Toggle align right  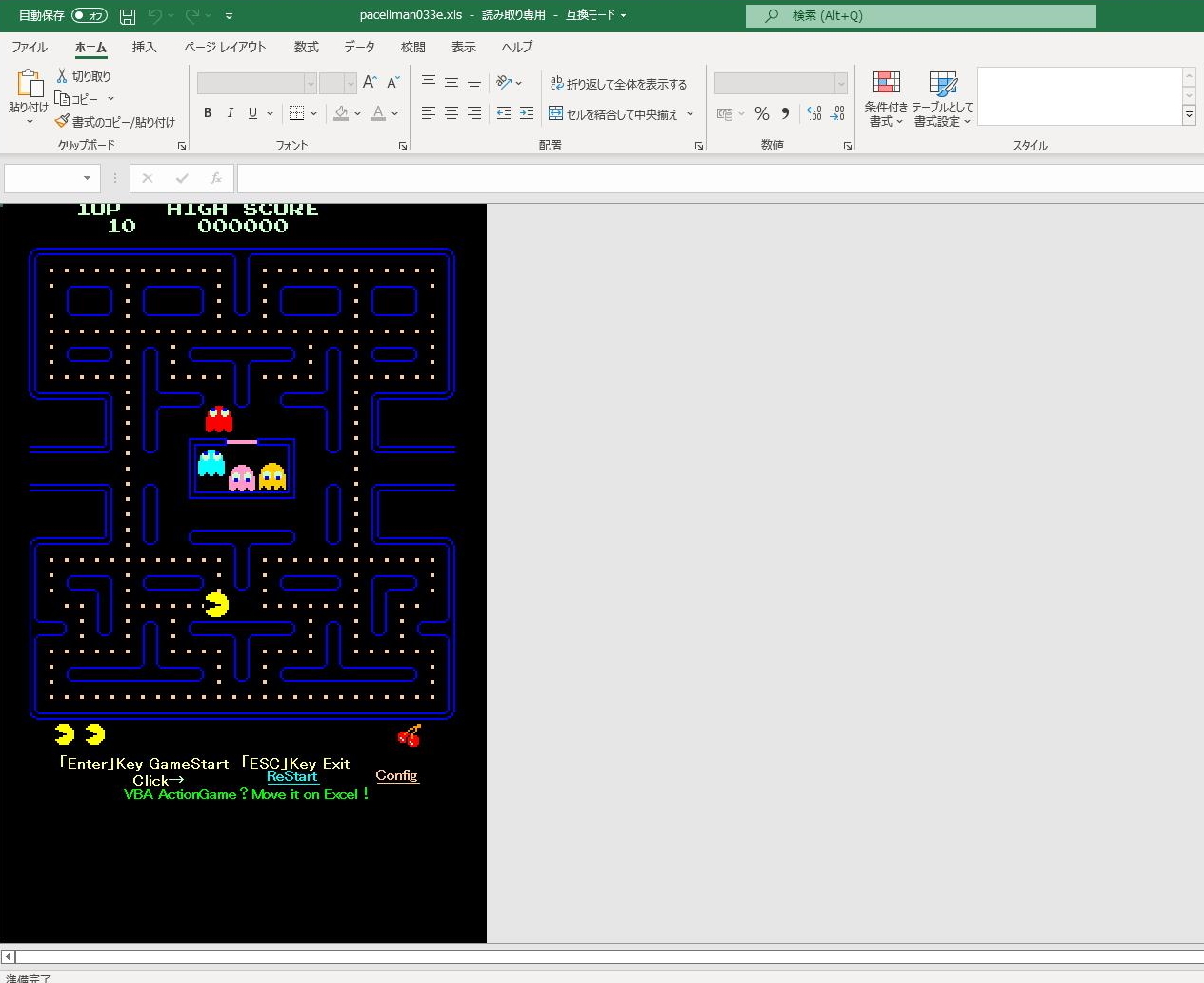point(474,113)
